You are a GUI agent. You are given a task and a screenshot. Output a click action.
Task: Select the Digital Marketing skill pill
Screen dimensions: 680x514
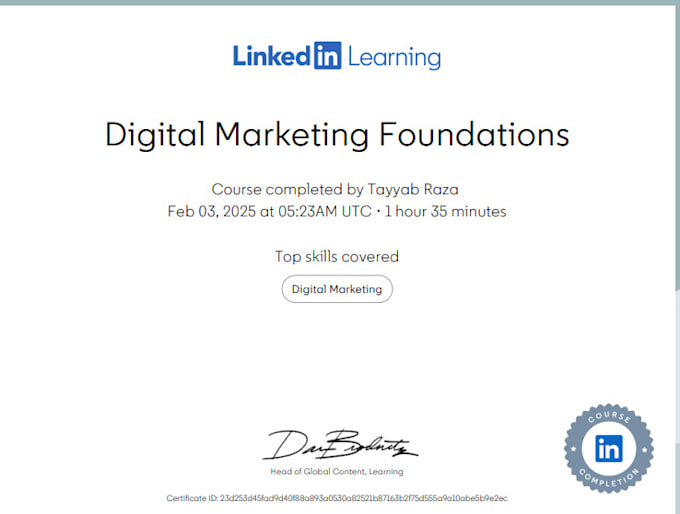337,289
